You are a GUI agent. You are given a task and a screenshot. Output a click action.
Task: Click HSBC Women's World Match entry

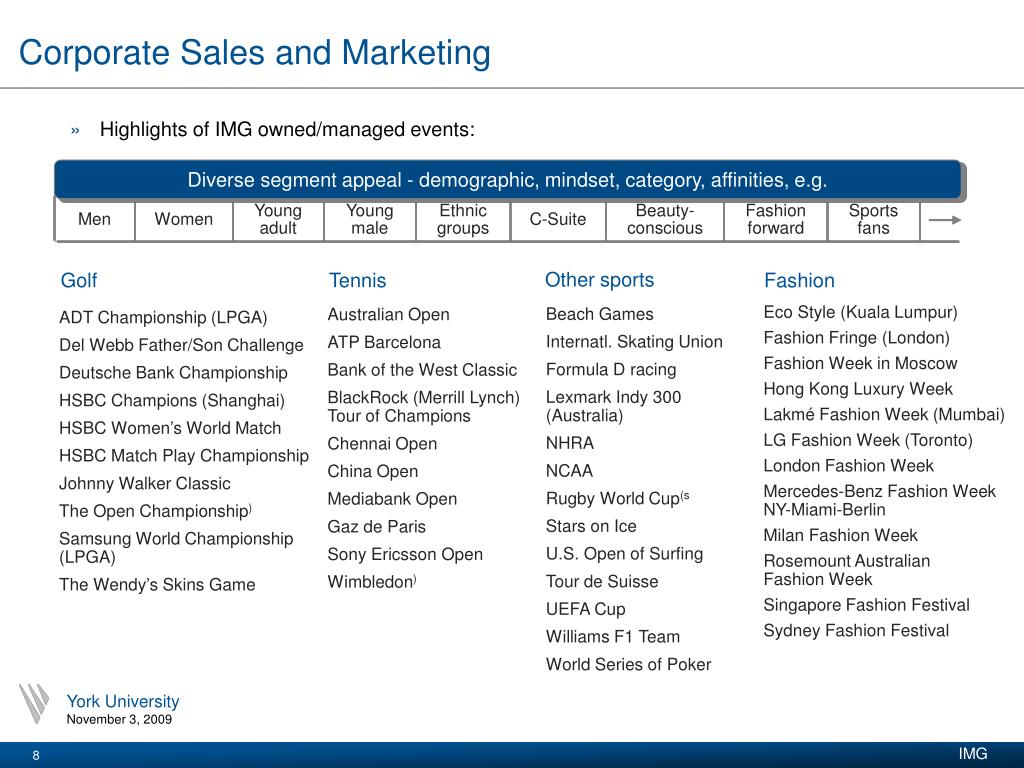170,428
